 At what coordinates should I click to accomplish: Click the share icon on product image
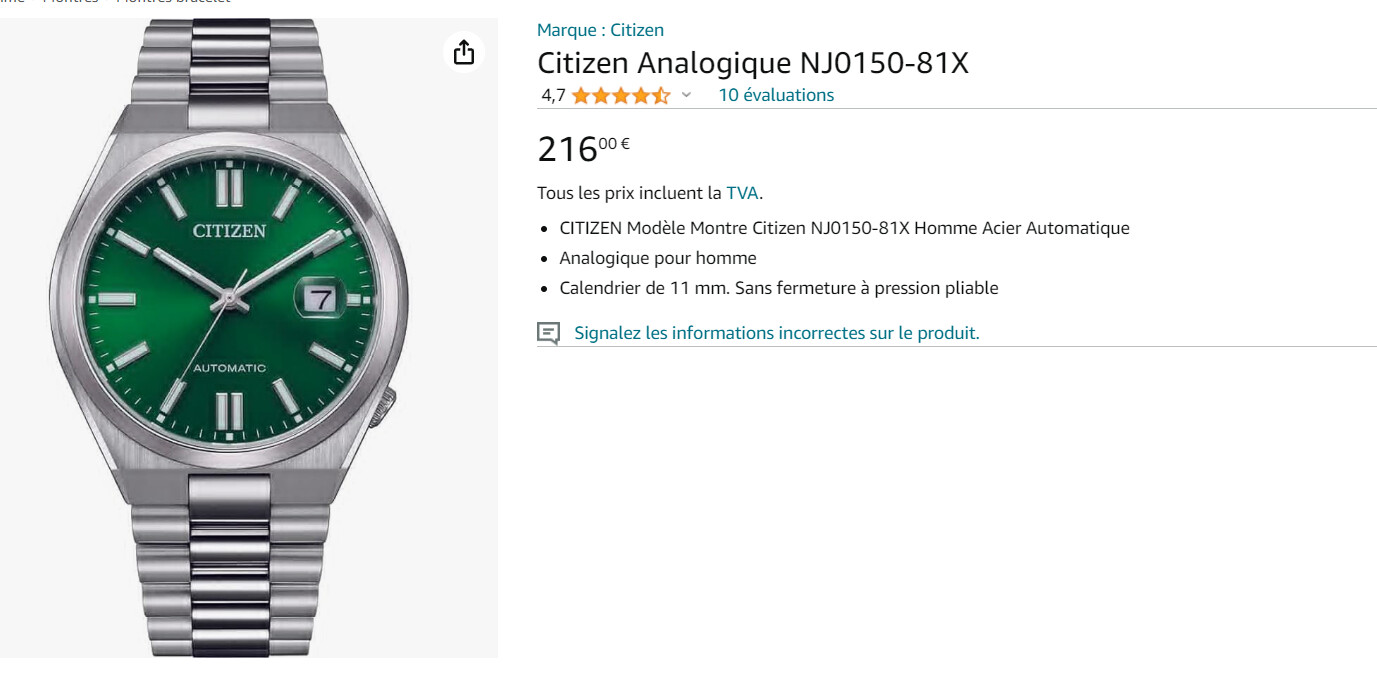(x=463, y=52)
